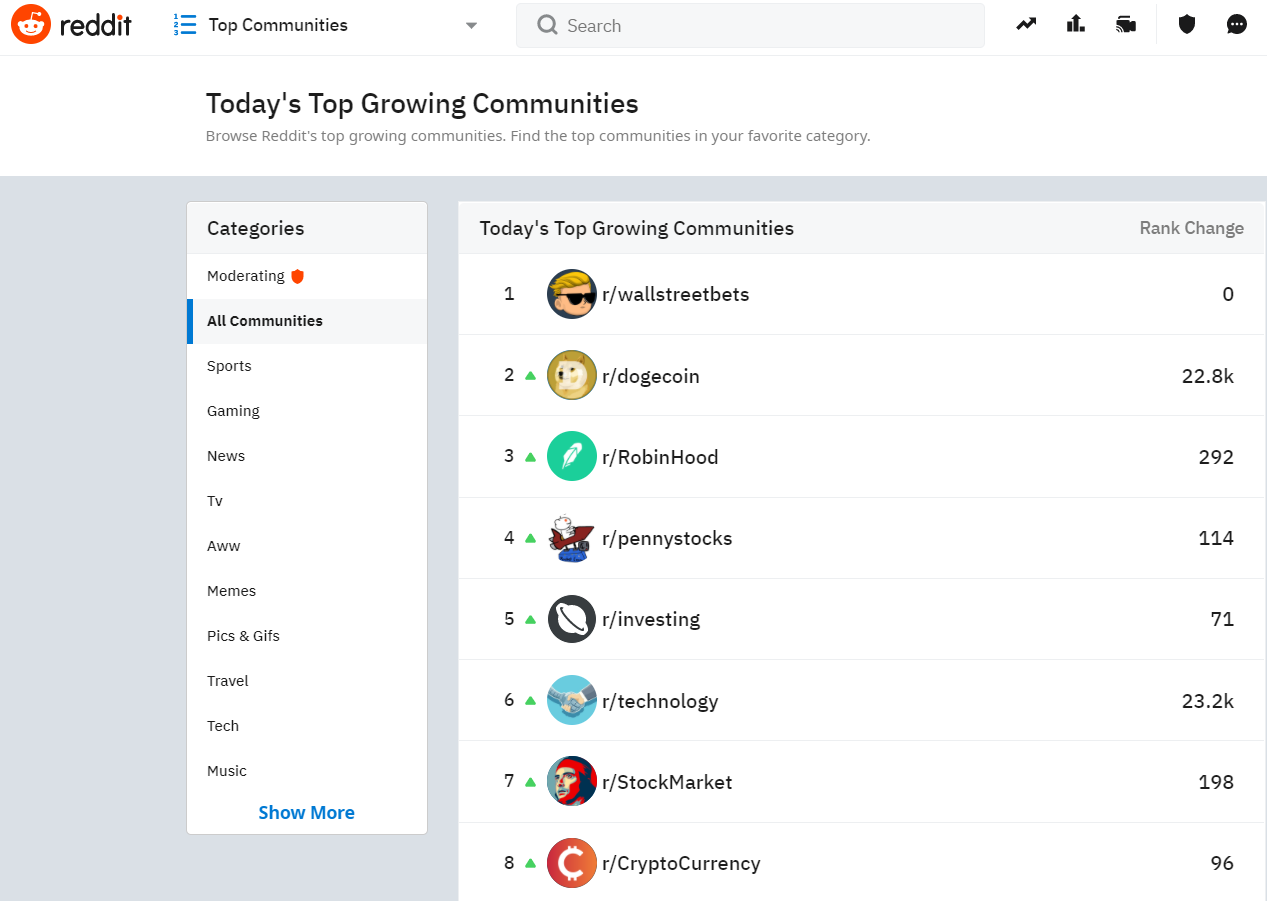
Task: Click the r/pennystocks rocket avatar
Action: coord(572,538)
